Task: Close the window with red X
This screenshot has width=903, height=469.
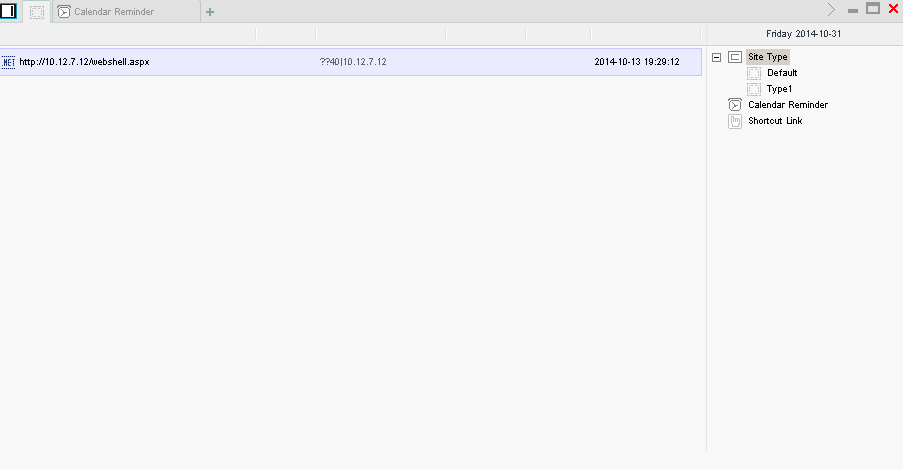Action: click(x=894, y=9)
